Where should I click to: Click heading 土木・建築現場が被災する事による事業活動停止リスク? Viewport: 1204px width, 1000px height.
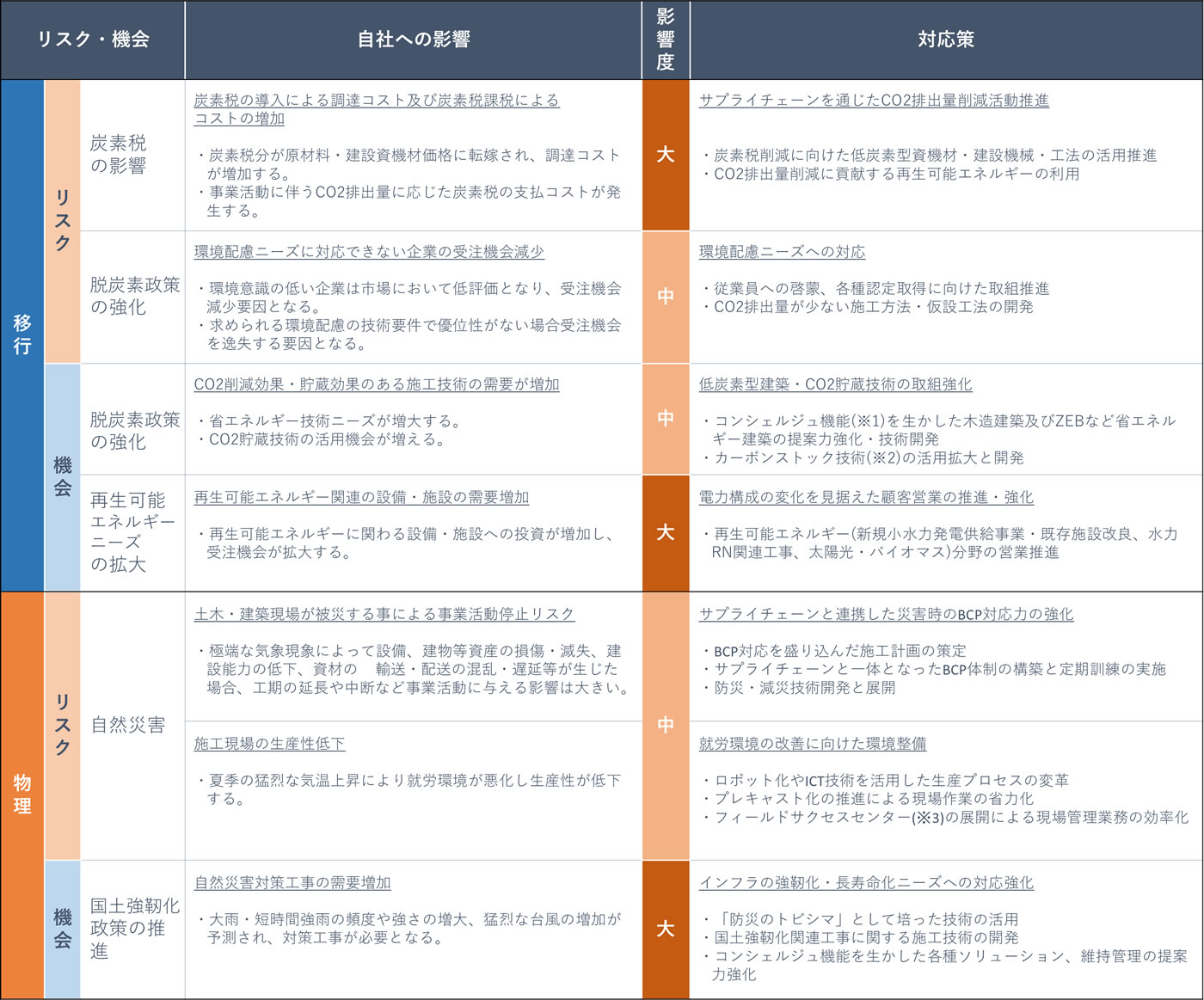[x=384, y=615]
